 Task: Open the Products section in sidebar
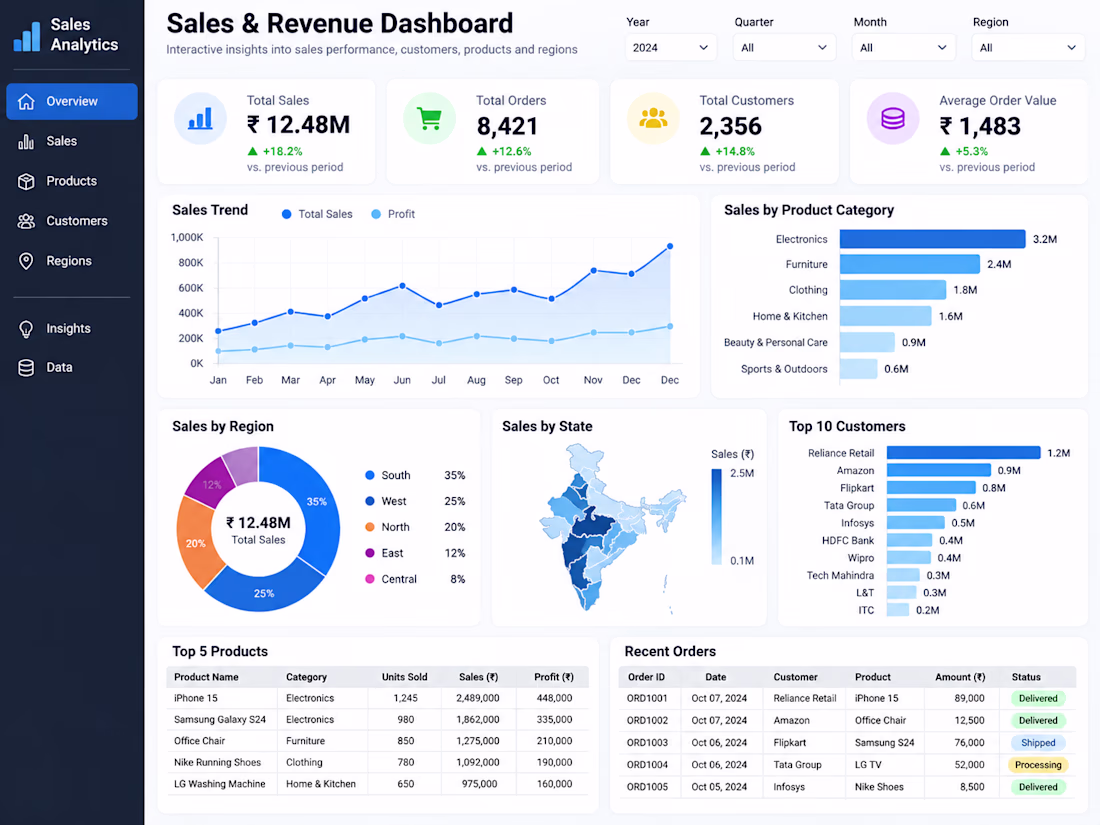tap(72, 182)
